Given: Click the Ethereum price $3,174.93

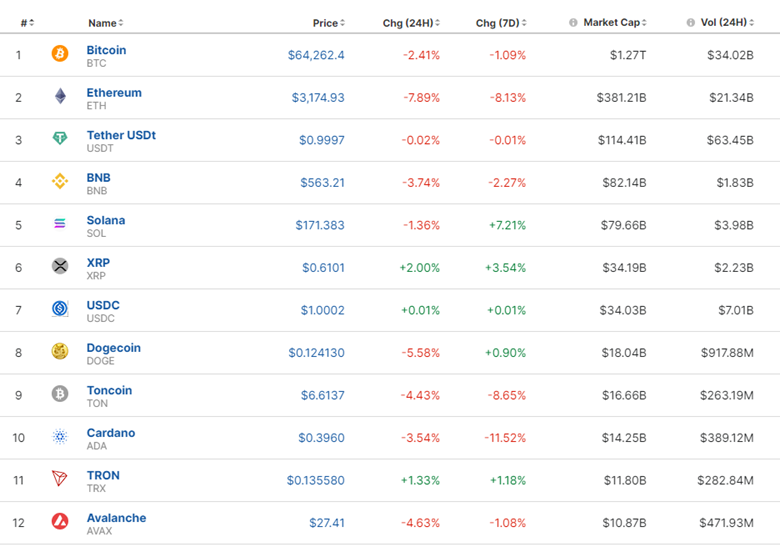Looking at the screenshot, I should [318, 97].
